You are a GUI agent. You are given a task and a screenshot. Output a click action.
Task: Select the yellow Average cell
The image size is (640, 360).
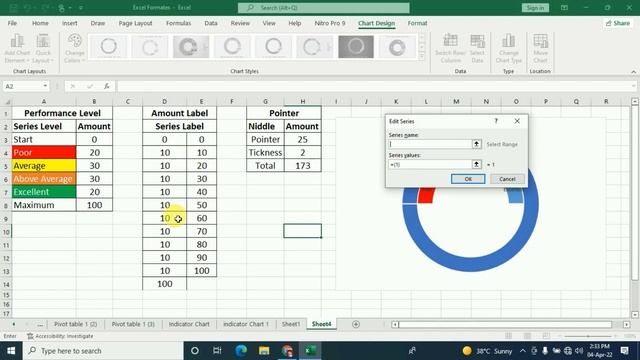[44, 166]
